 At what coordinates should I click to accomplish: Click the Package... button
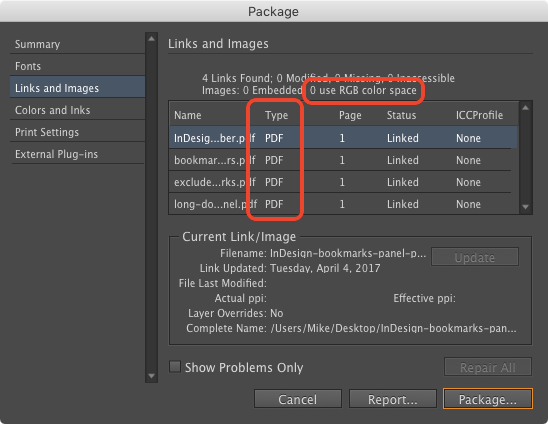click(488, 399)
